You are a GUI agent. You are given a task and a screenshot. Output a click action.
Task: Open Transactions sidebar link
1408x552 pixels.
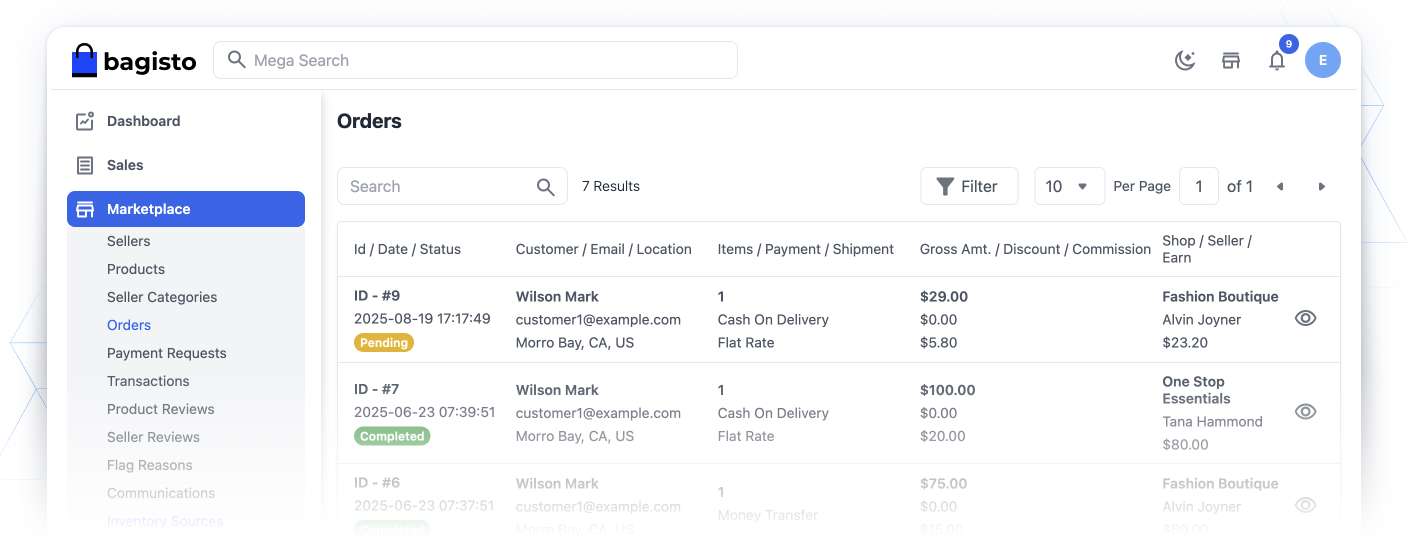tap(148, 381)
